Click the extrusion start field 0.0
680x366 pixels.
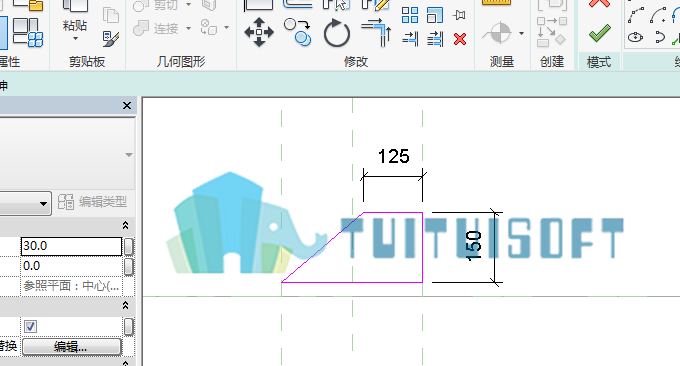point(72,266)
